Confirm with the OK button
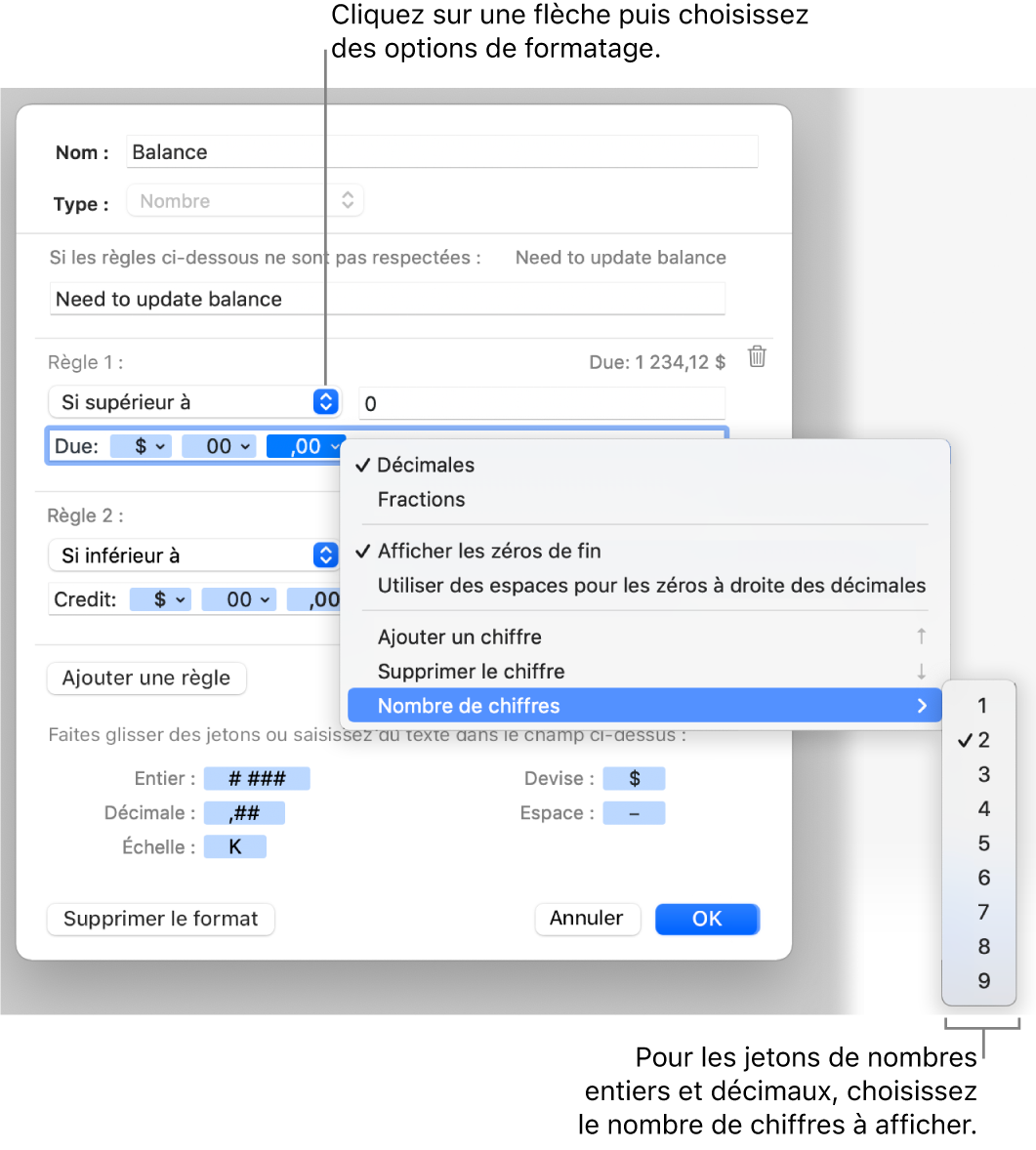The width and height of the screenshot is (1036, 1150). [x=707, y=919]
